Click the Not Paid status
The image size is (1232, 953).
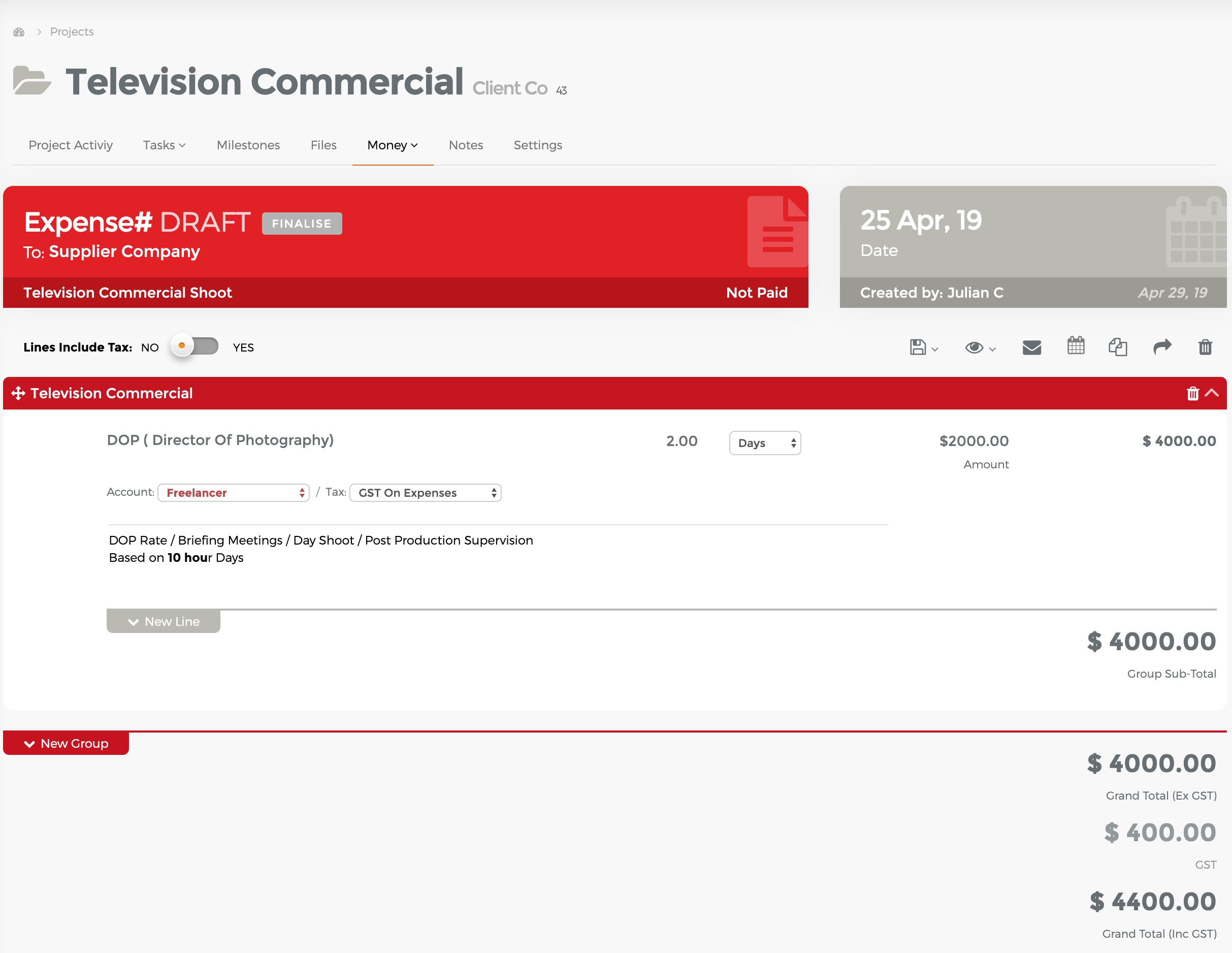pos(757,292)
